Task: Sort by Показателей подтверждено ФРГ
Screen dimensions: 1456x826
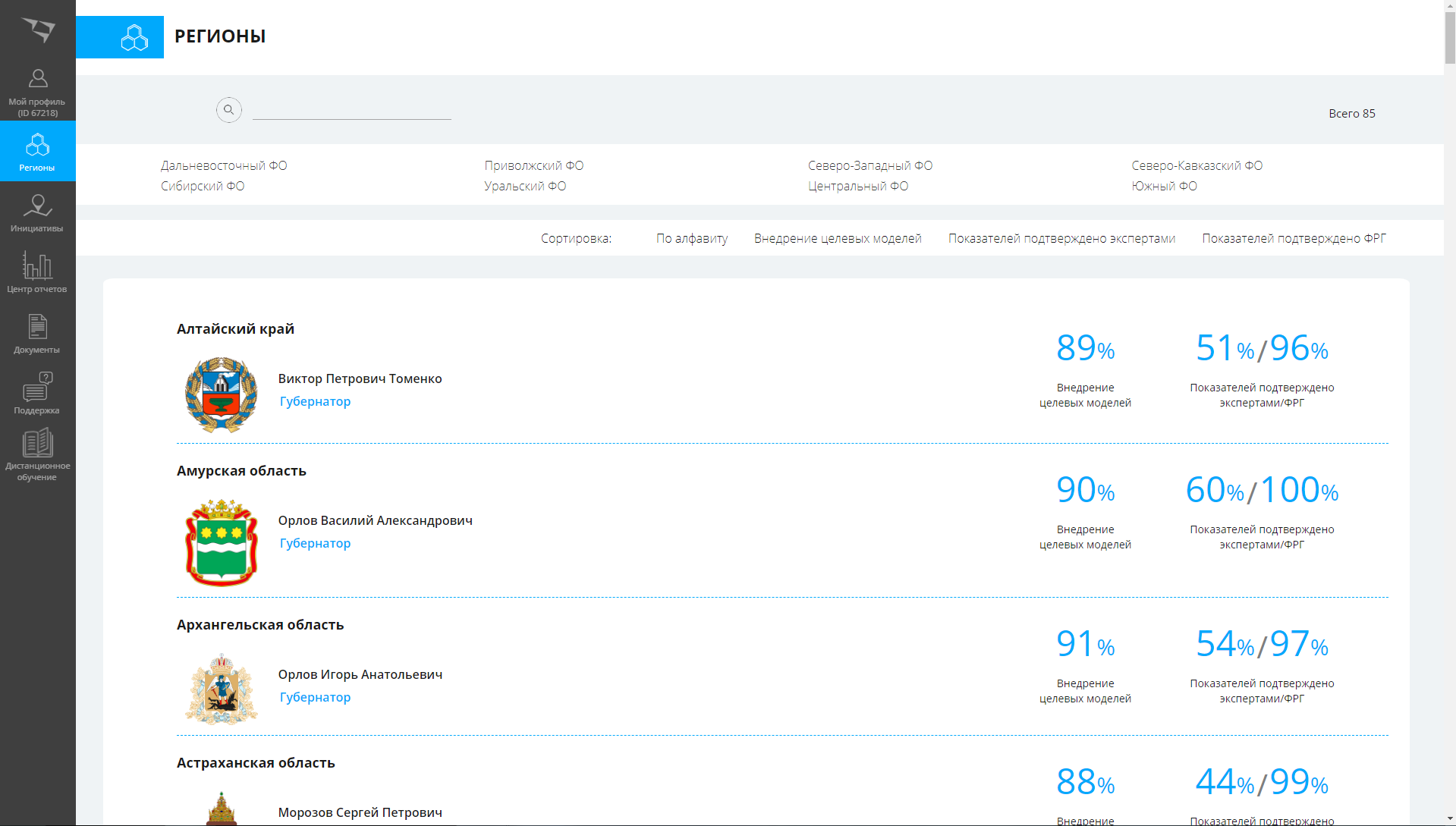Action: coord(1294,238)
